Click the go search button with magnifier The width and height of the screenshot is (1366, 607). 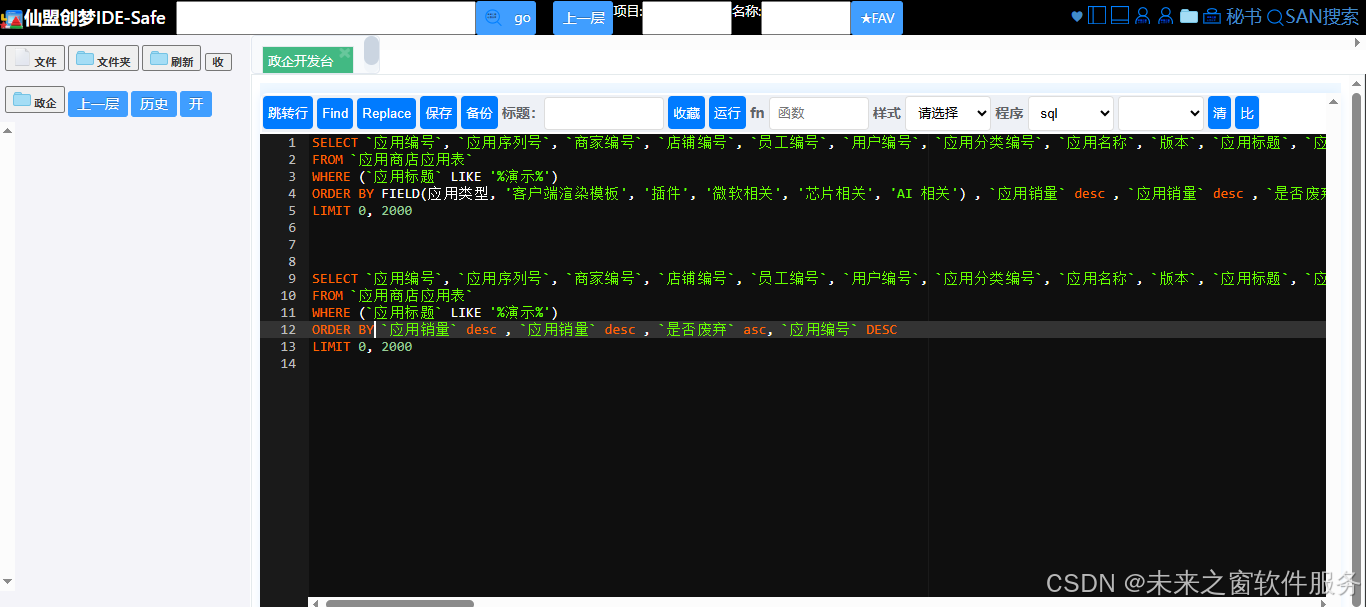point(506,18)
